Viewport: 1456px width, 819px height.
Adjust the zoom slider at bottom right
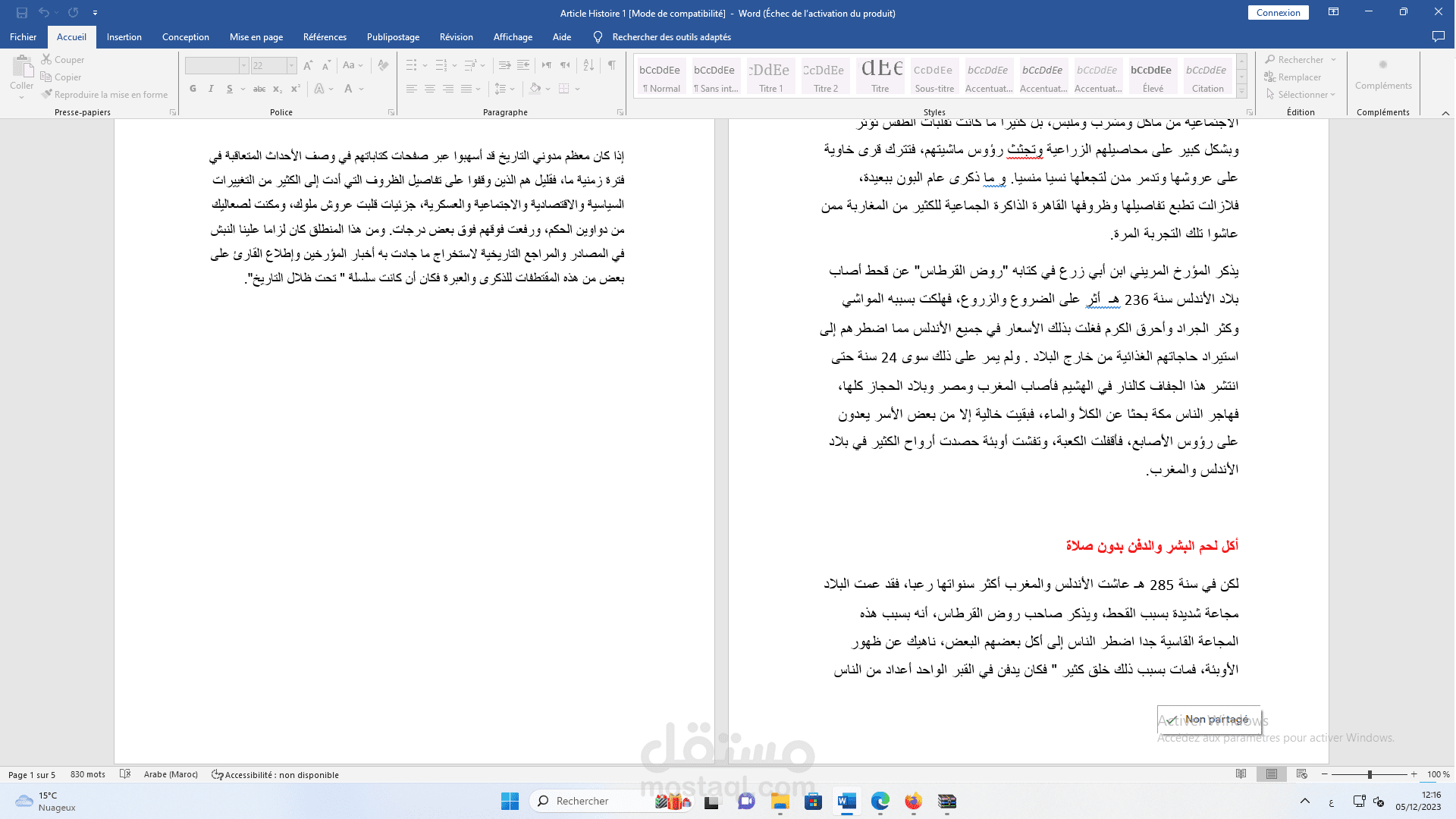[1370, 774]
